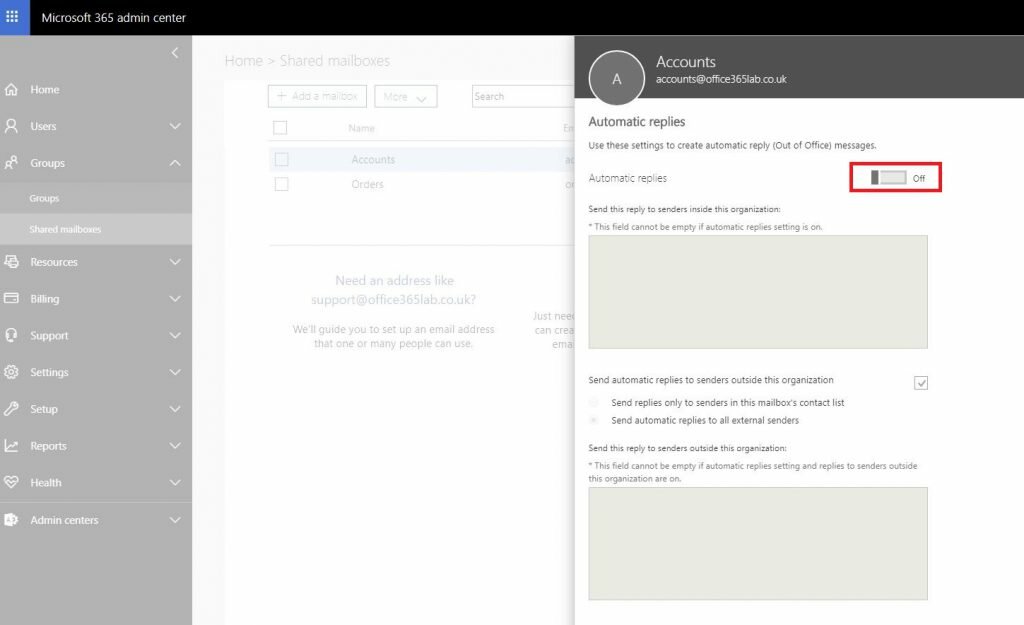The image size is (1024, 625).
Task: Open the Groups sub-item in sidebar
Action: (44, 198)
